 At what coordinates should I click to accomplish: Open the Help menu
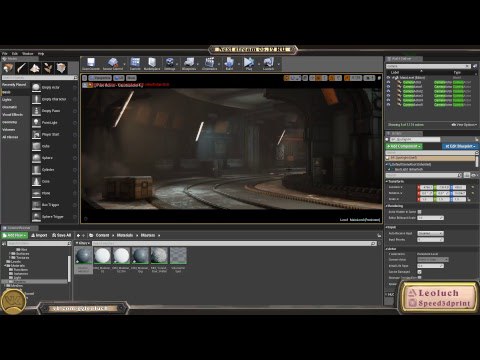click(41, 53)
